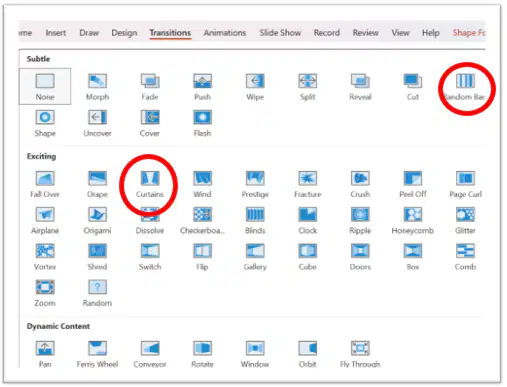Open the Design tab
The width and height of the screenshot is (507, 387).
pyautogui.click(x=124, y=33)
